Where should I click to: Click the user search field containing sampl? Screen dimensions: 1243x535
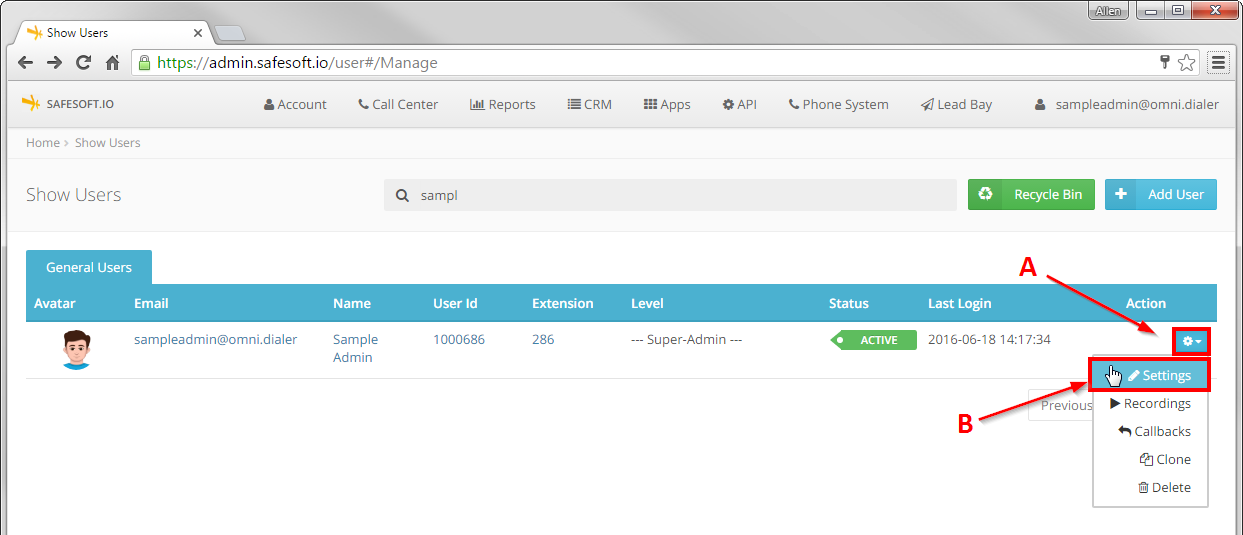point(670,195)
